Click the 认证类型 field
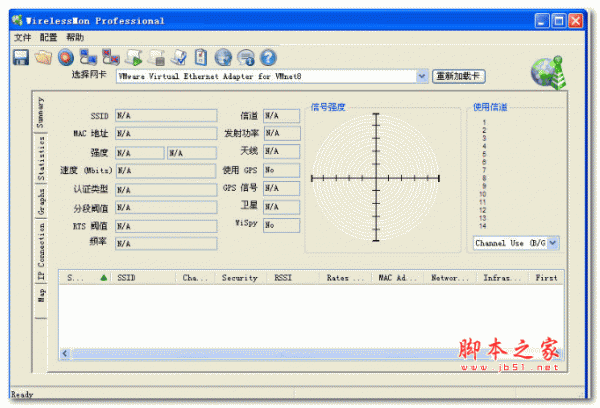600x408 pixels. [x=166, y=190]
